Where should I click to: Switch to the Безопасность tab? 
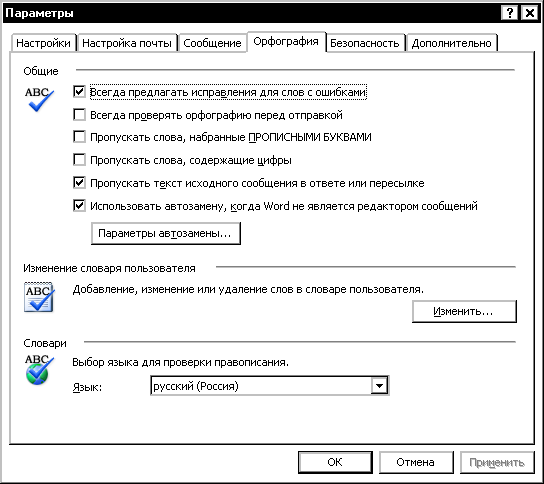(365, 43)
